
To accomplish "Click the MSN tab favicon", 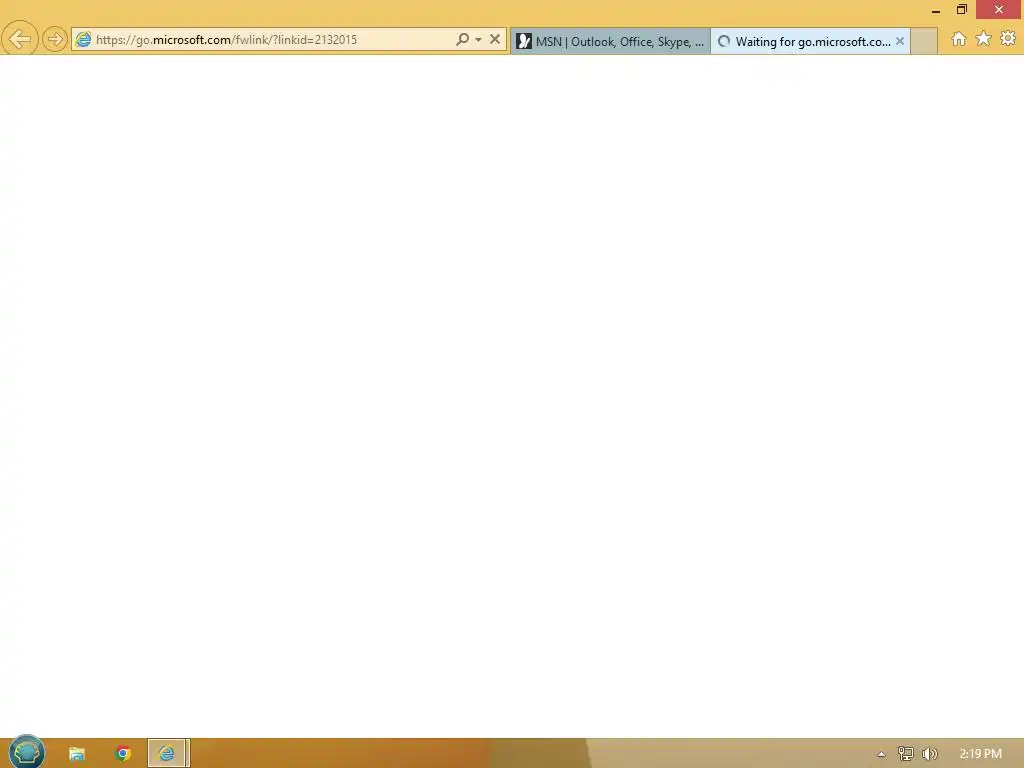I will pyautogui.click(x=524, y=42).
